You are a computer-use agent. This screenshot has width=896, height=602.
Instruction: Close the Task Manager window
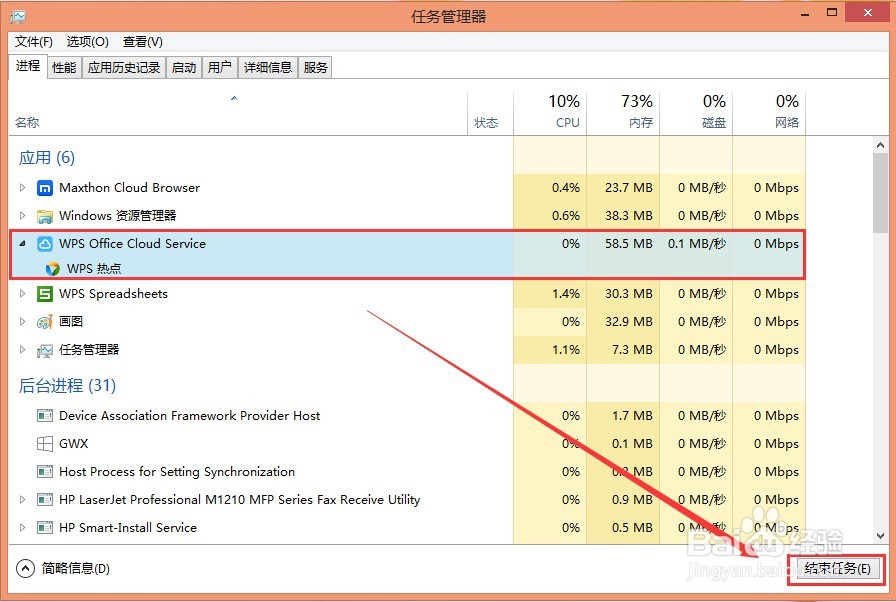coord(868,13)
